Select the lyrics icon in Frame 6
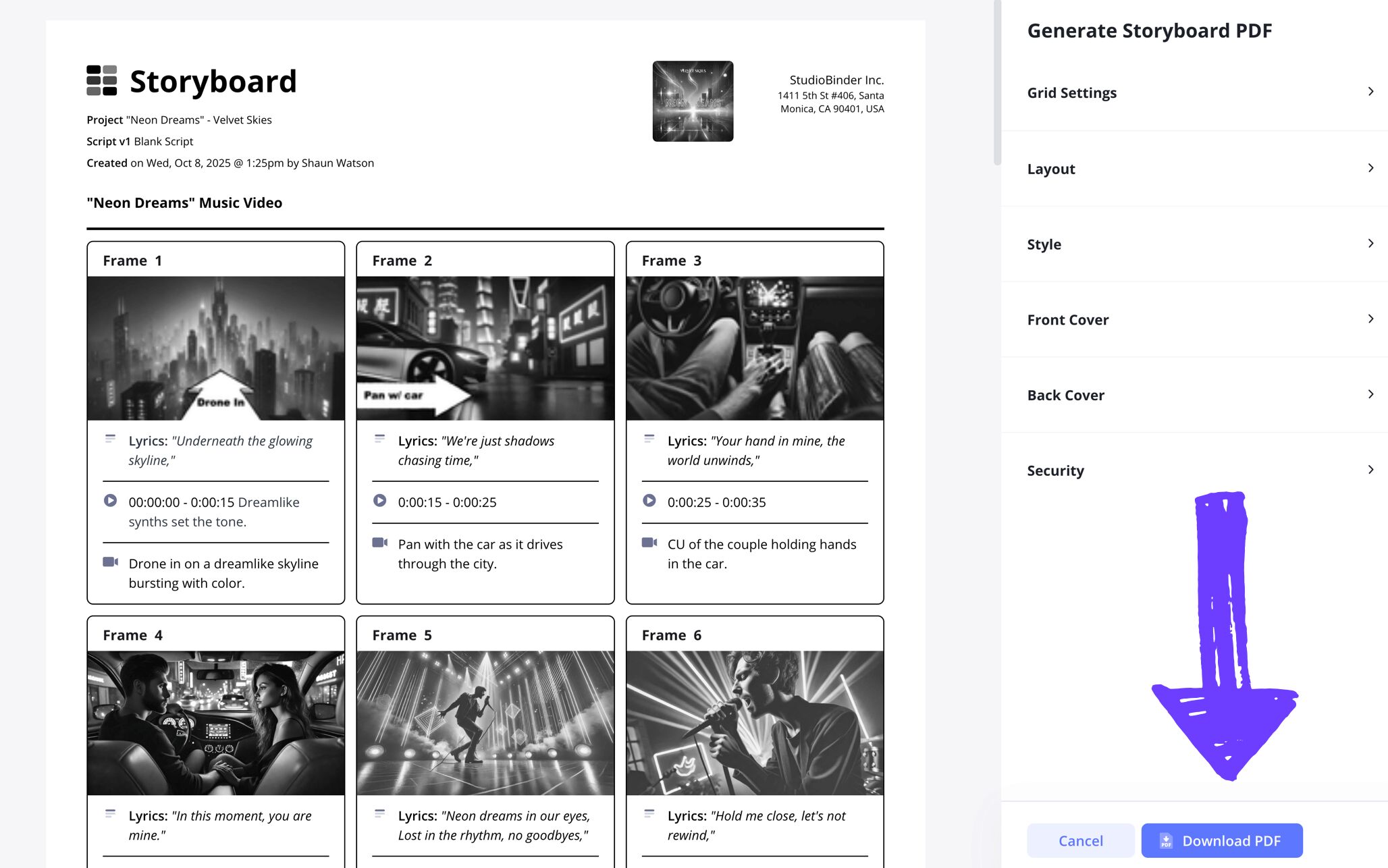The image size is (1388, 868). pyautogui.click(x=649, y=814)
